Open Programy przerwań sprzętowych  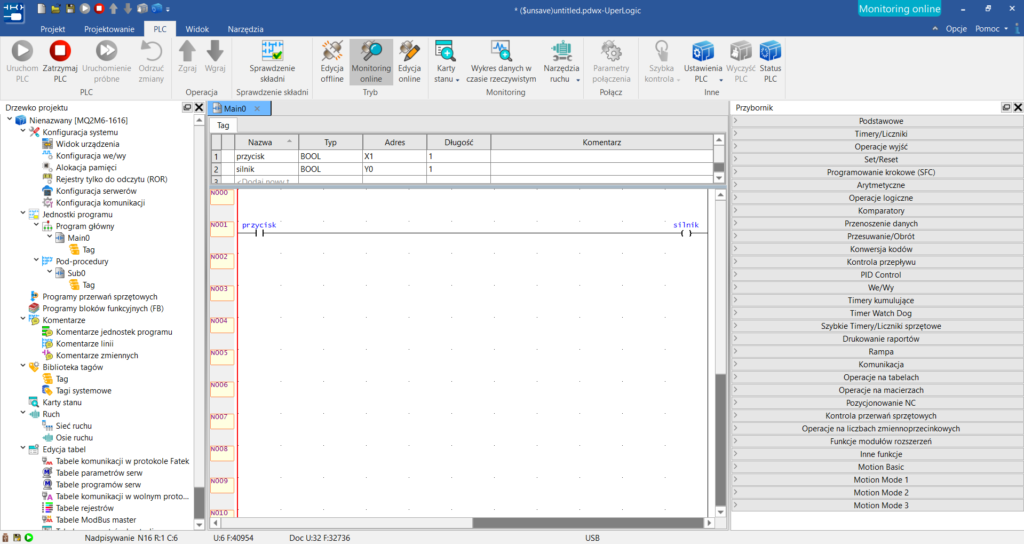(x=100, y=296)
